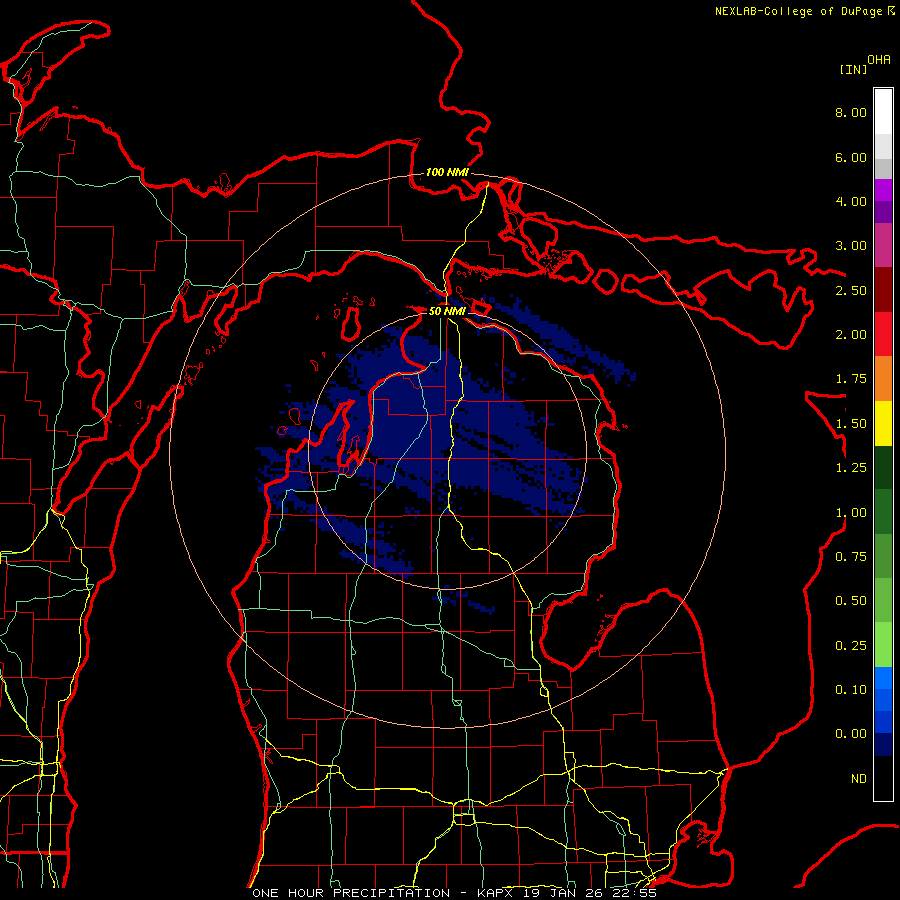Click the magenta-purple legend swatch near 4.00
900x900 pixels.
point(883,190)
